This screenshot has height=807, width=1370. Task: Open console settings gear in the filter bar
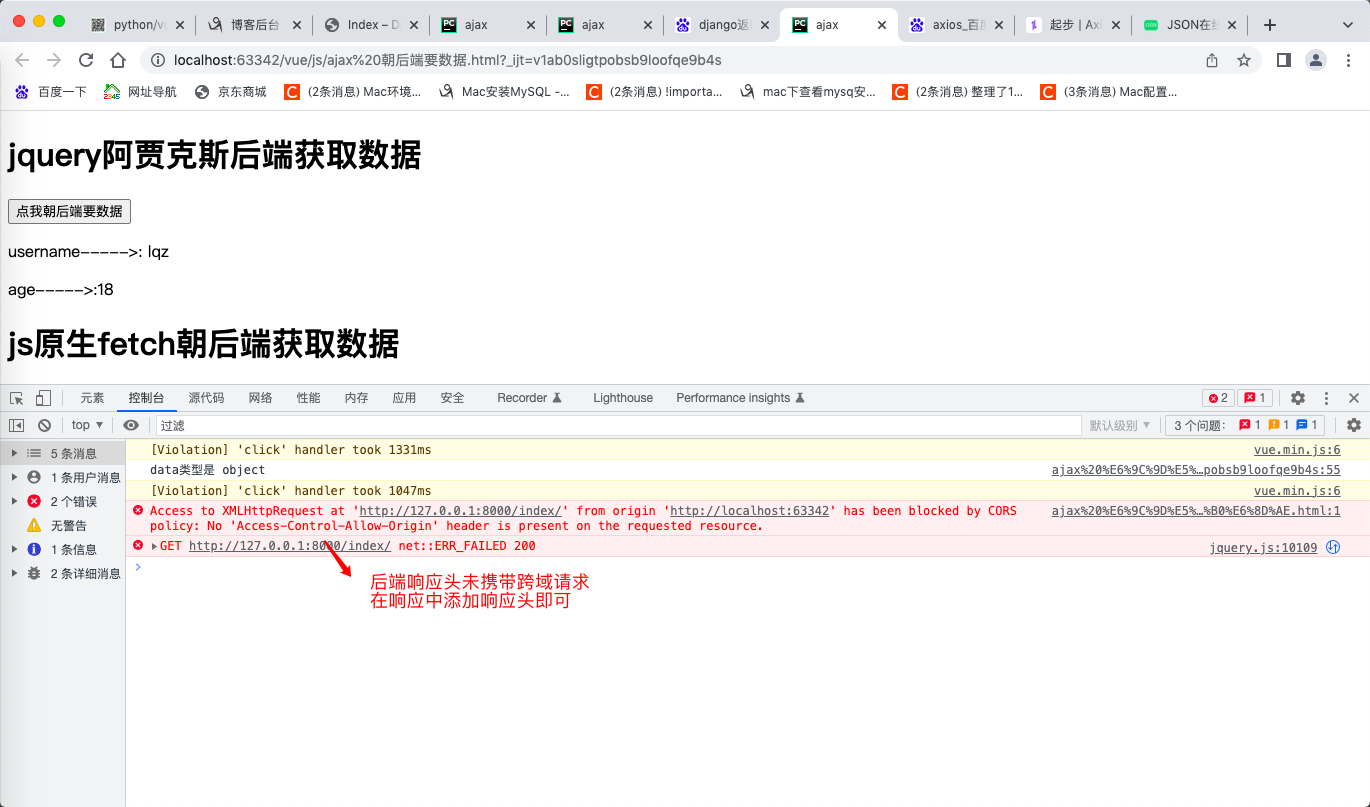(1354, 425)
